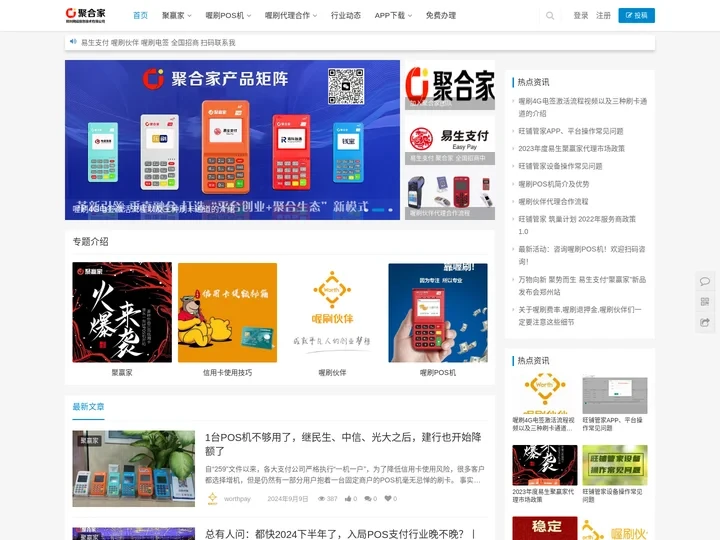Open the 喔刷POS机 topic card
This screenshot has width=720, height=540.
point(438,319)
